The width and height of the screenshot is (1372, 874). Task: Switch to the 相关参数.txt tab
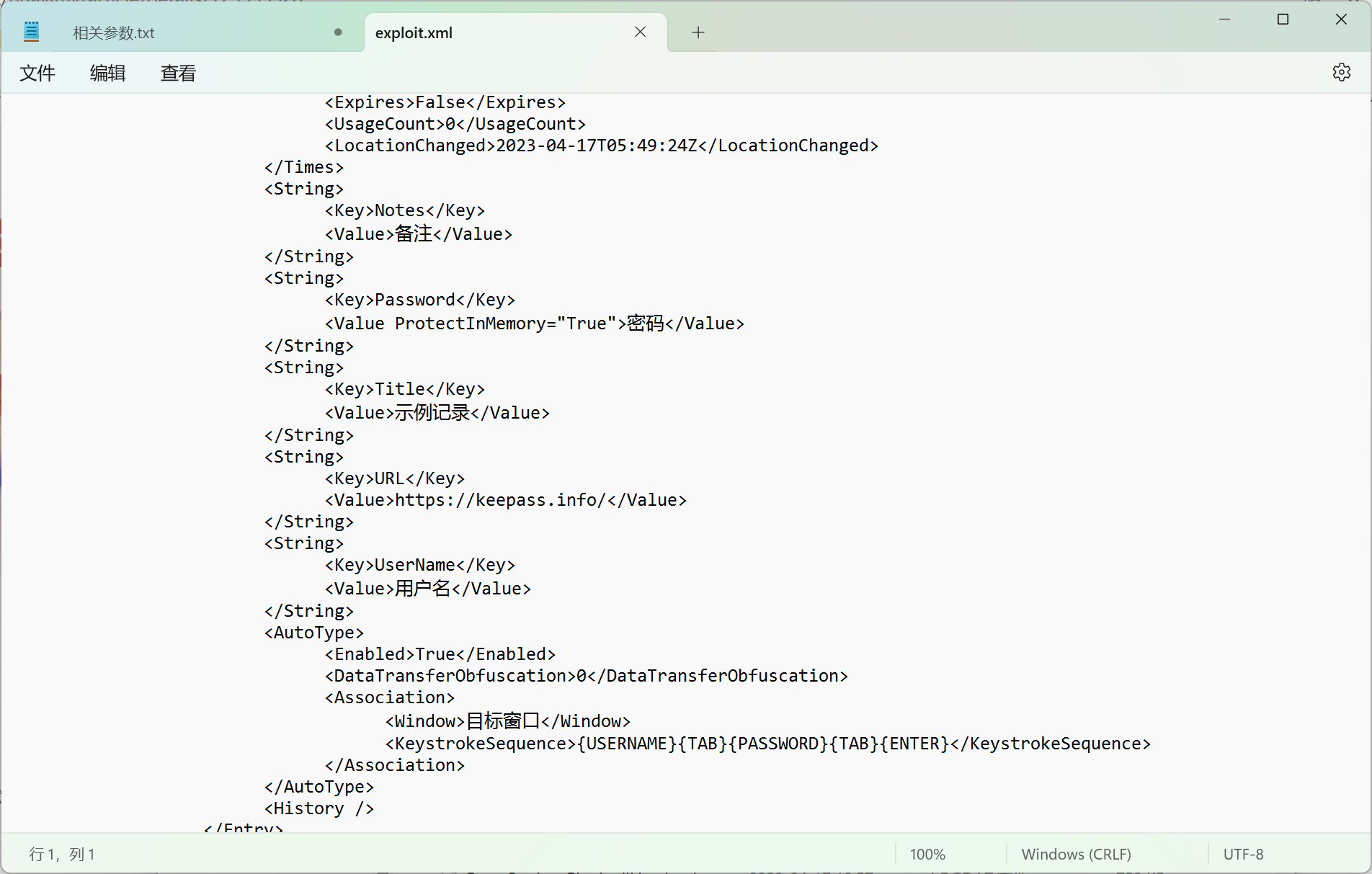click(x=114, y=33)
